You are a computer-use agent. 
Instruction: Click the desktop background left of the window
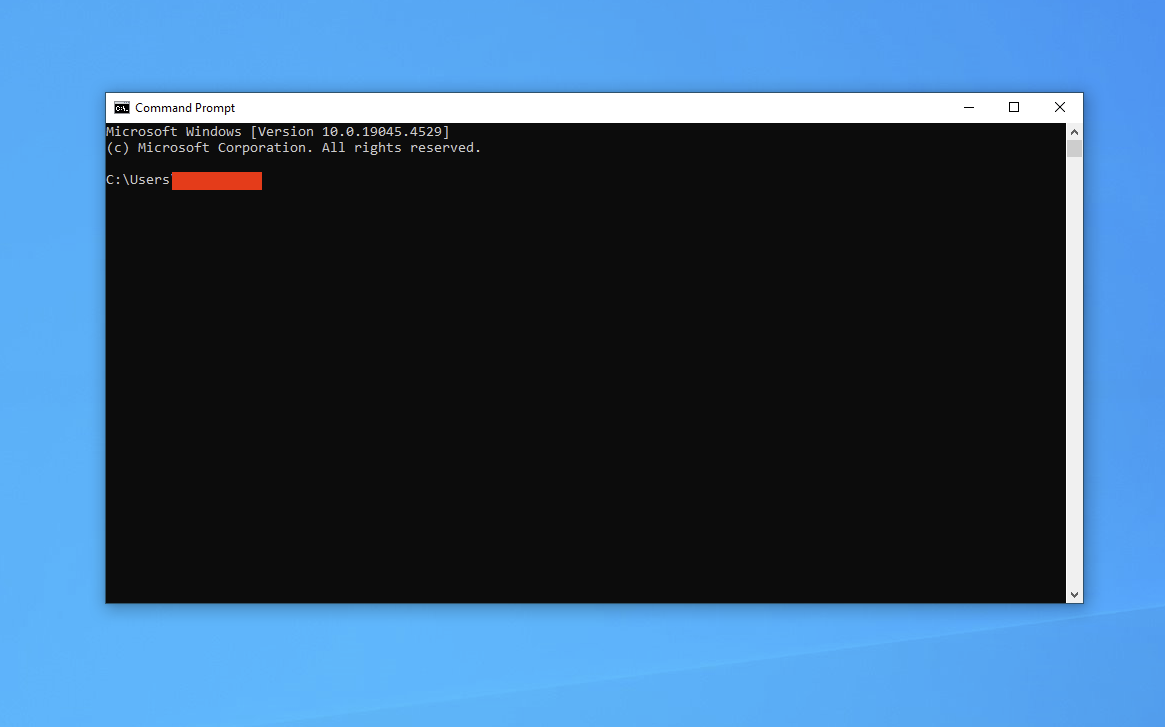point(52,350)
